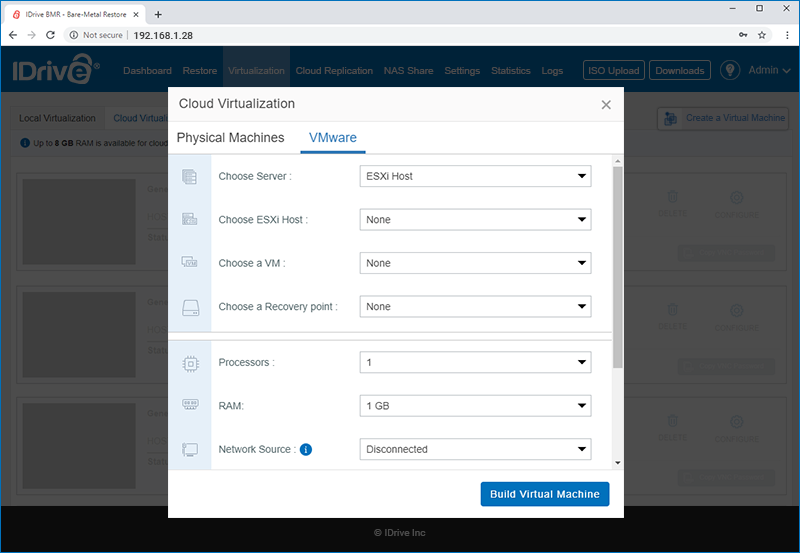Image resolution: width=800 pixels, height=553 pixels.
Task: Go to the Restore page
Action: point(199,70)
